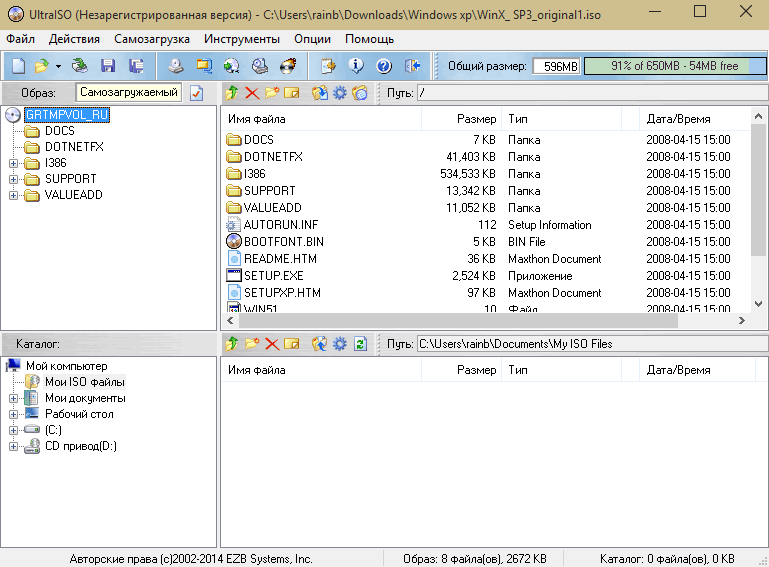The height and width of the screenshot is (567, 769).
Task: Click the image Путь field showing /
Action: coord(592,93)
